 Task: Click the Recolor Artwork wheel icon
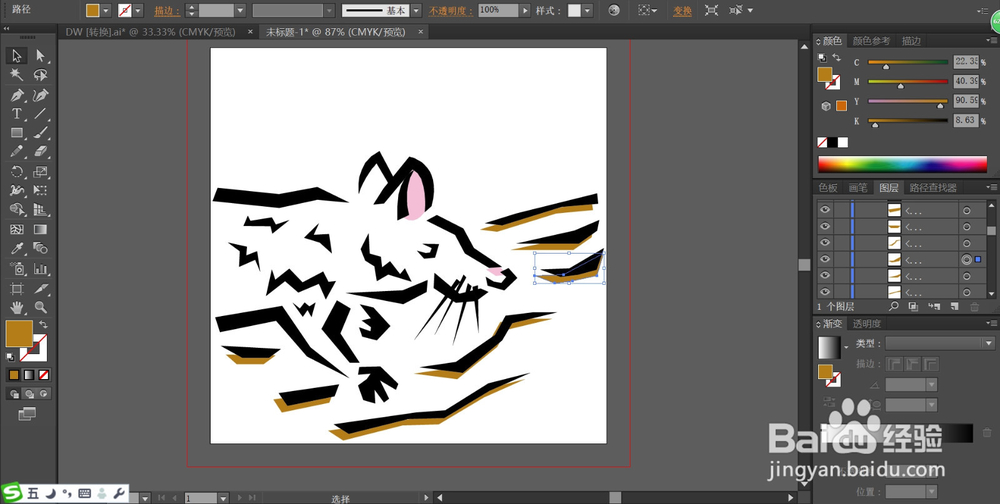(614, 11)
